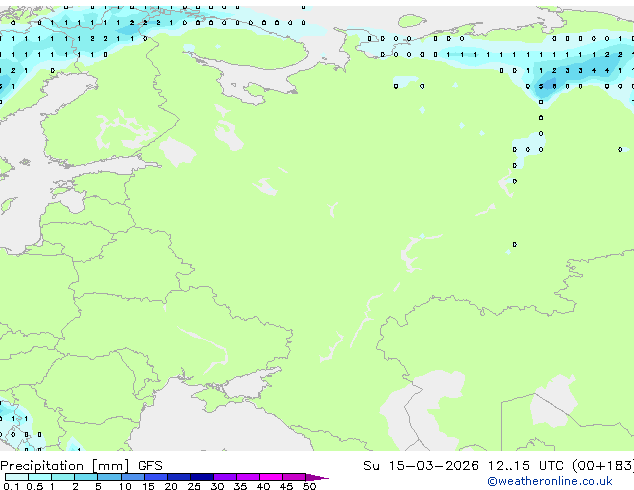This screenshot has height=490, width=634.
Task: Pick the legend swatch between 5 and 10
Action: (109, 477)
